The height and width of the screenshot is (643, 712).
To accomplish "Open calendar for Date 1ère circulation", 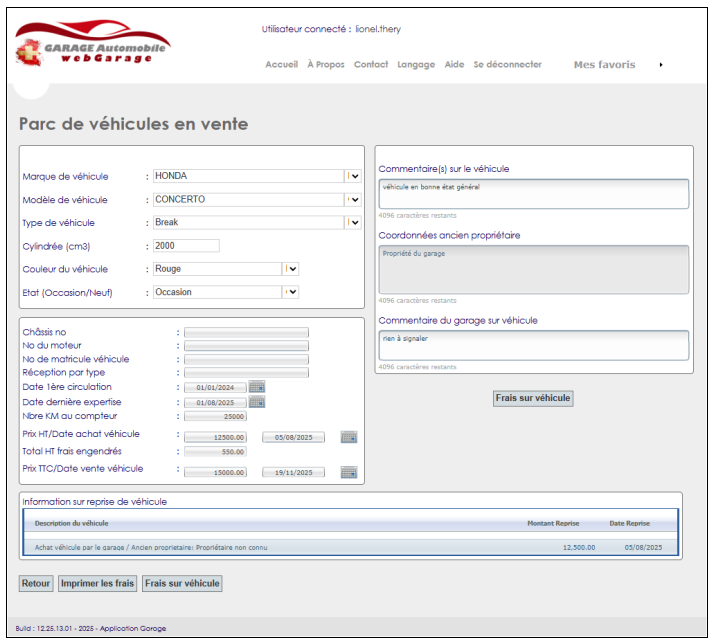I will 257,387.
